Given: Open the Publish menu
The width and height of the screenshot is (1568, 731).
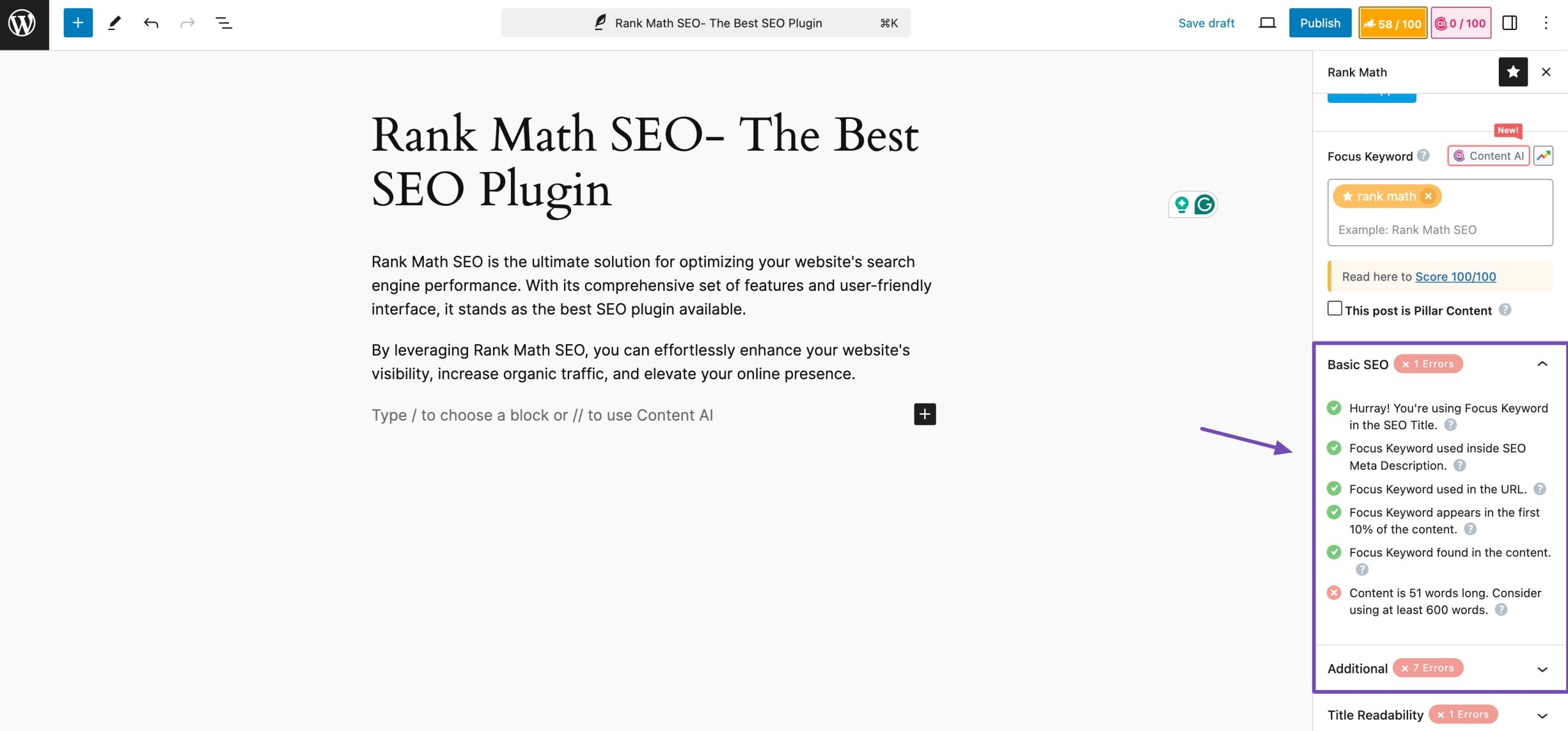Looking at the screenshot, I should pyautogui.click(x=1320, y=22).
